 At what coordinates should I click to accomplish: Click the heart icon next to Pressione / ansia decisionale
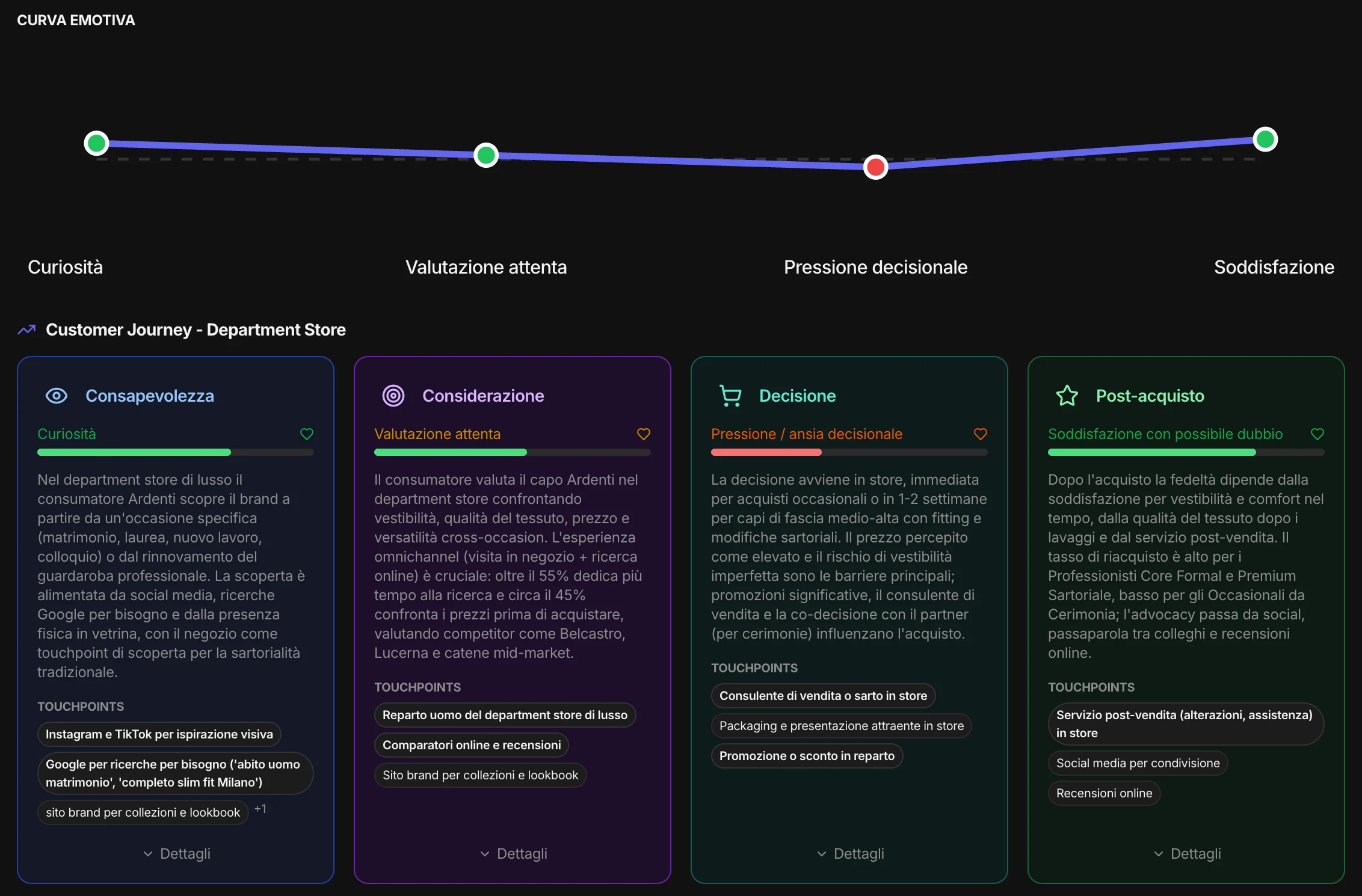(981, 434)
